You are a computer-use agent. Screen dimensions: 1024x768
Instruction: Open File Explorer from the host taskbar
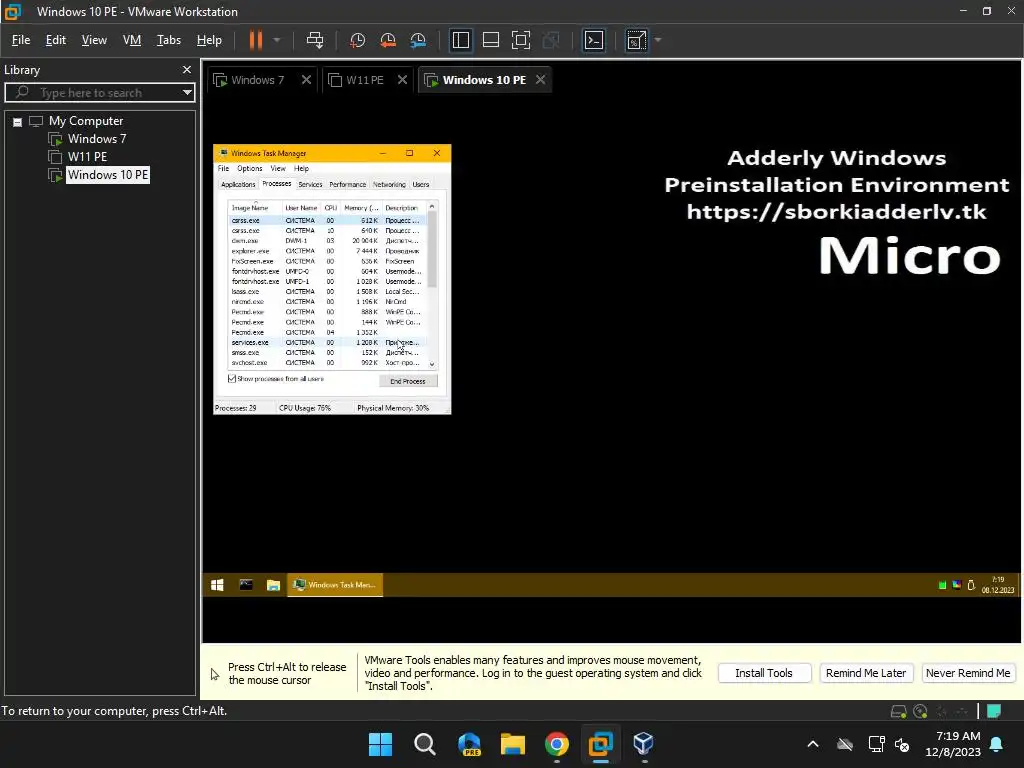coord(513,744)
